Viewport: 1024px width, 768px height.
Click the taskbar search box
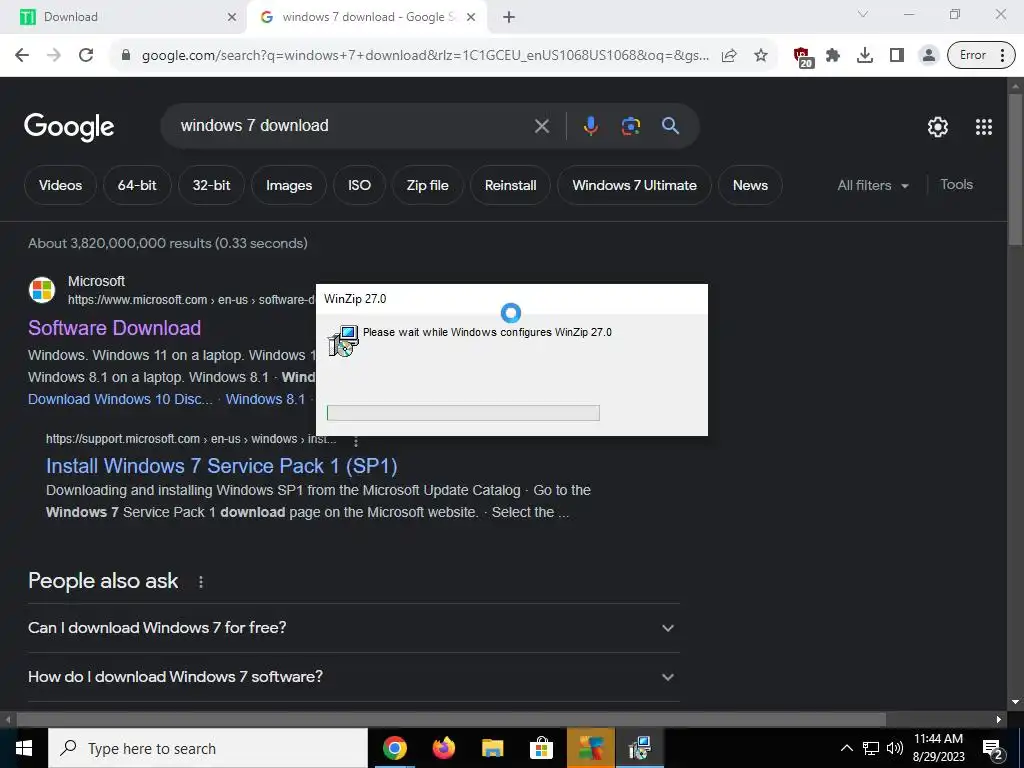(208, 748)
